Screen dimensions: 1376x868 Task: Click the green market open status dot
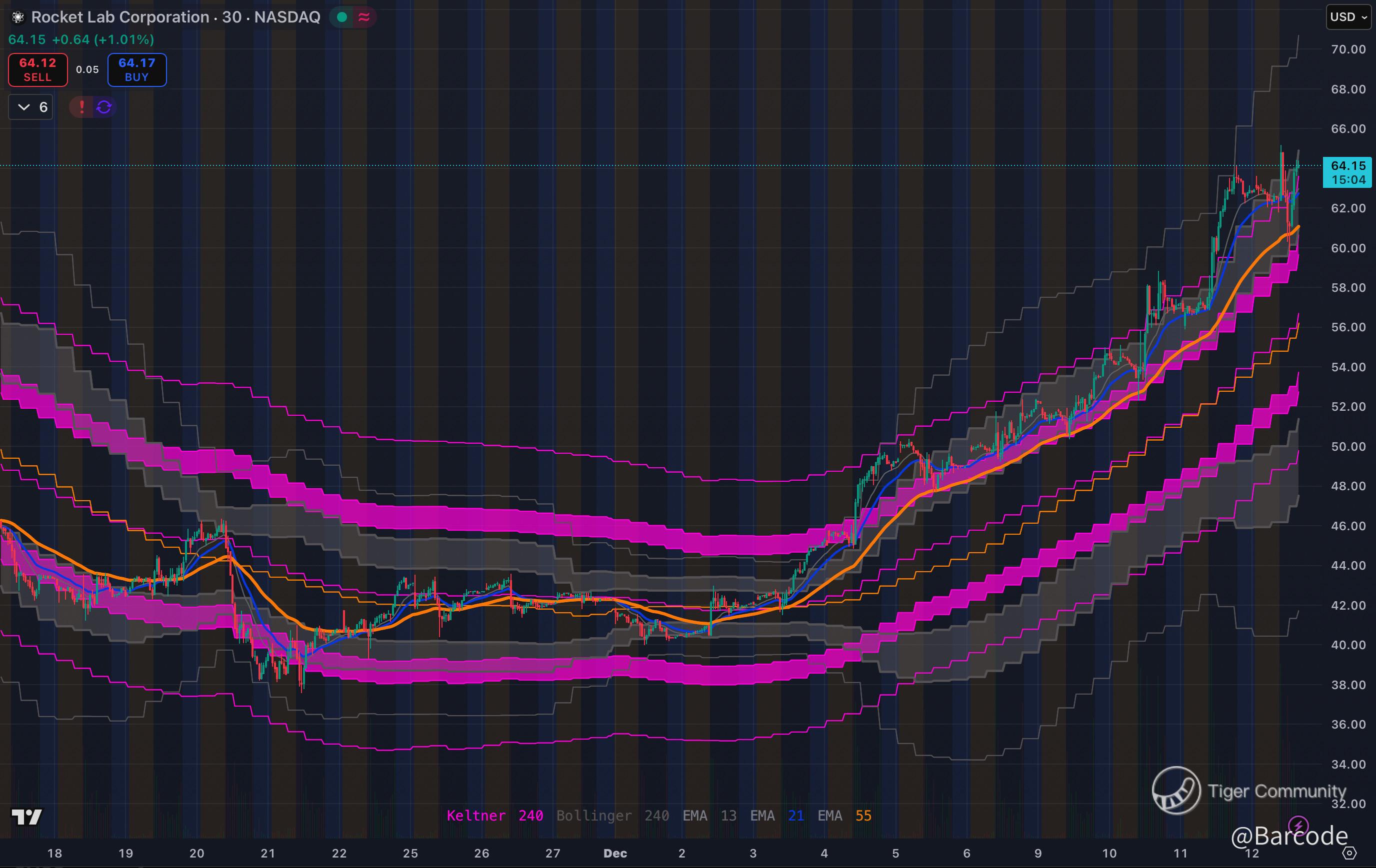coord(341,17)
